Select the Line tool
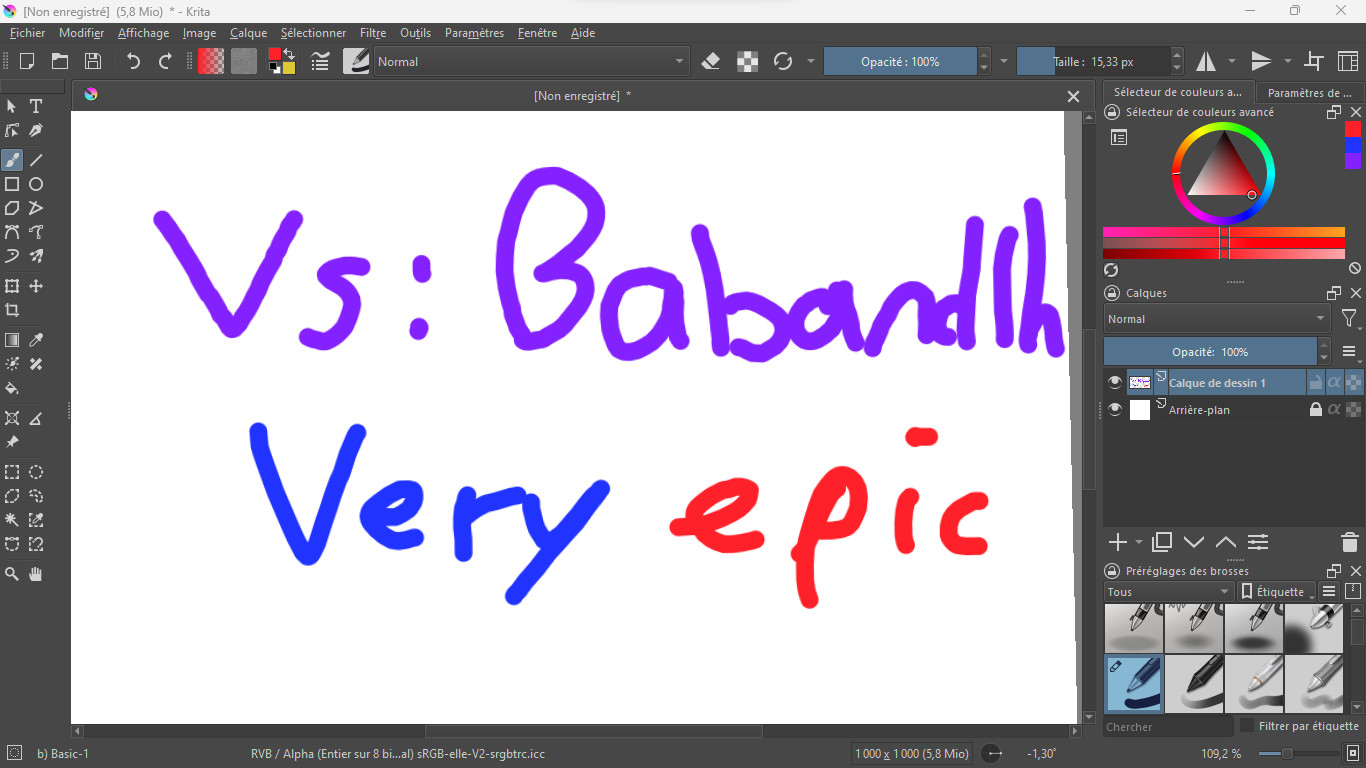 [36, 160]
